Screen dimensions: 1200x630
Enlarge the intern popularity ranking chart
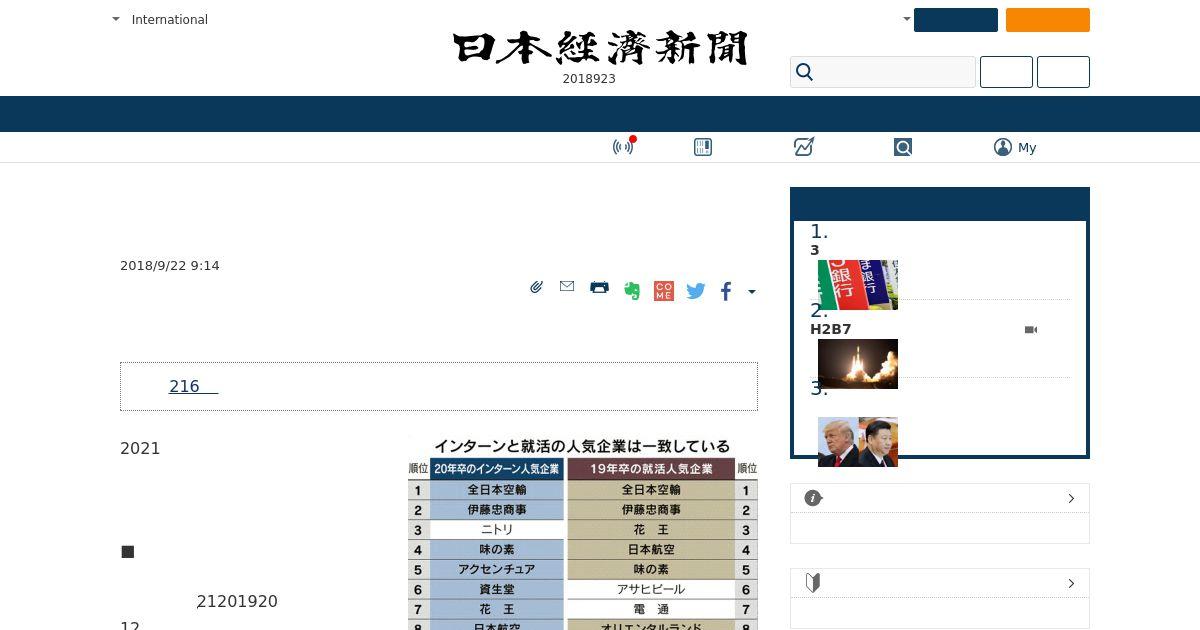point(583,533)
